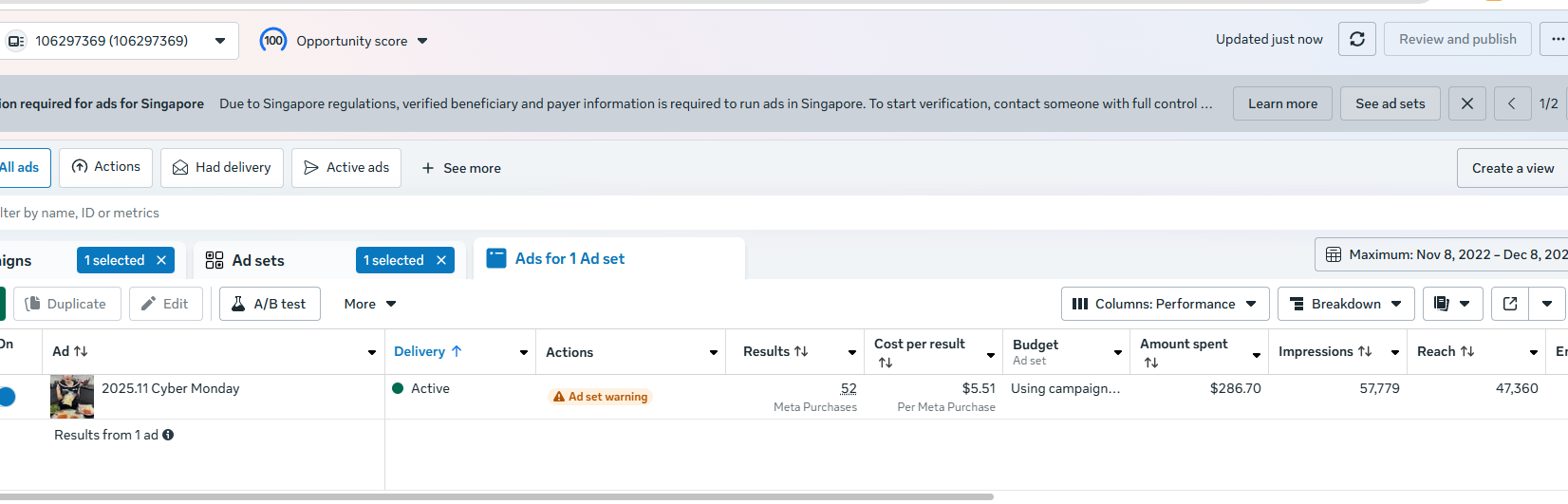Click the refresh data icon
Viewport: 1568px width, 504px height.
[1357, 39]
